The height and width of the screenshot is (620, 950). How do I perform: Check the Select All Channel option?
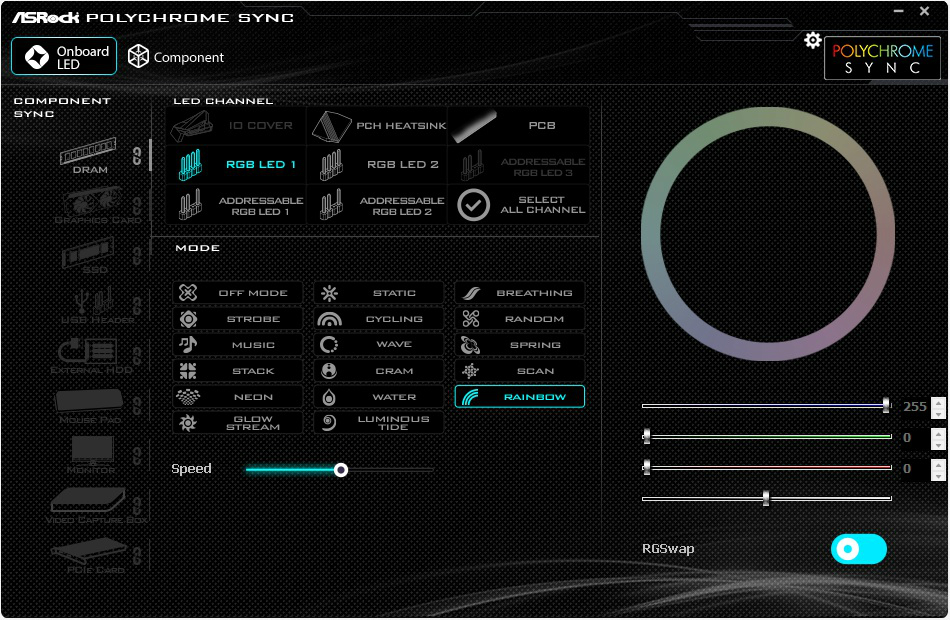pos(519,205)
